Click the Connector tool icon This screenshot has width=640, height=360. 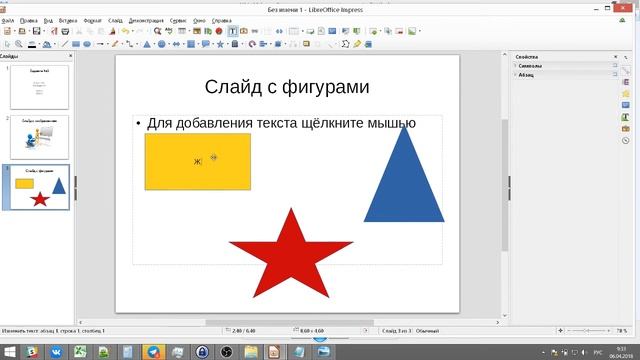129,44
